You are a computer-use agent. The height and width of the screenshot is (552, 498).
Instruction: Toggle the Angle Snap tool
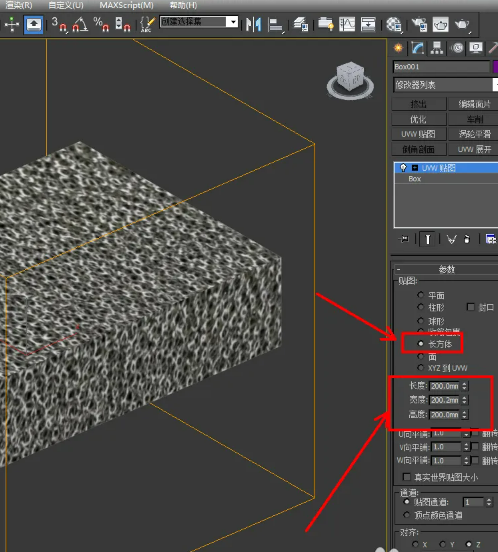pyautogui.click(x=80, y=24)
